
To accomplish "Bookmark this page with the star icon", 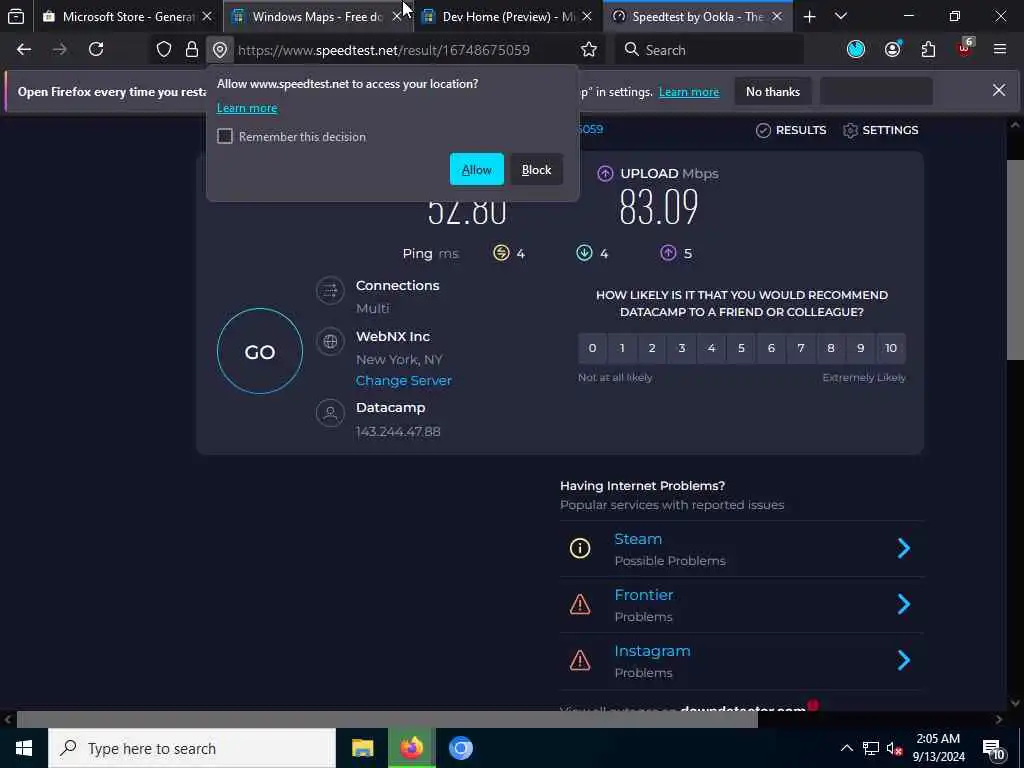I will [589, 50].
